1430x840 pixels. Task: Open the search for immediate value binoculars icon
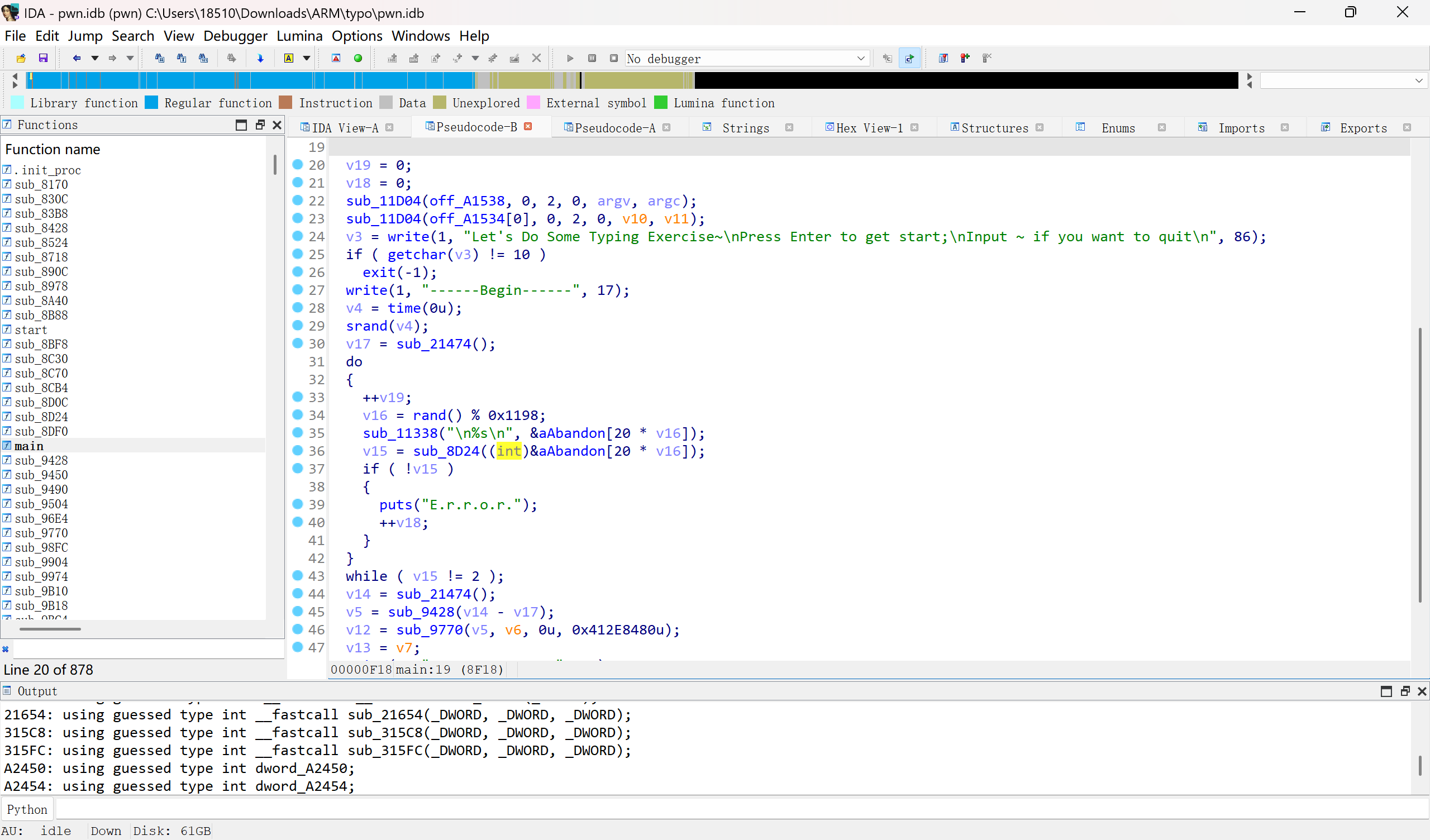click(159, 58)
